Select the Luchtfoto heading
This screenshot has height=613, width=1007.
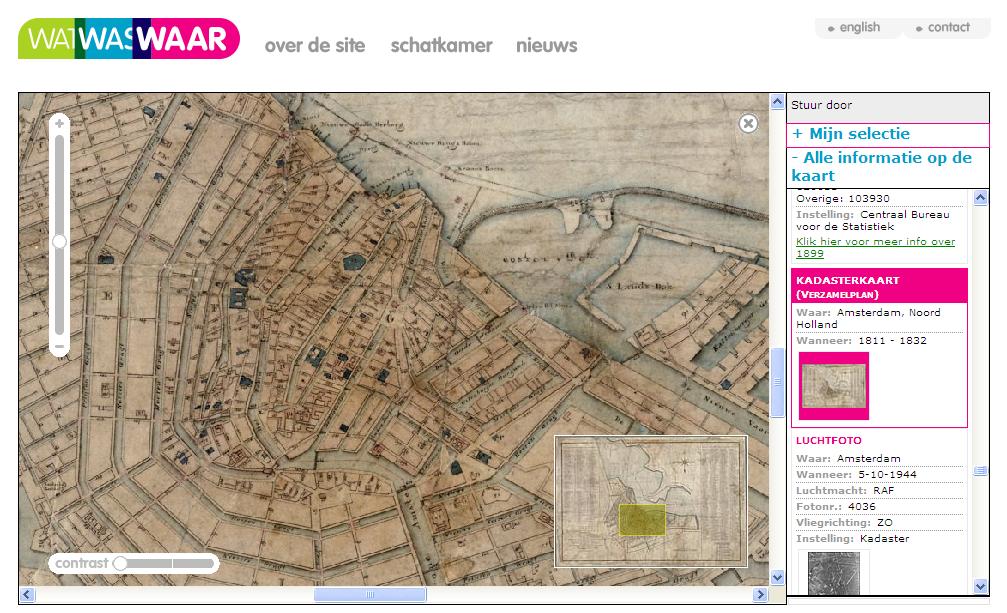coord(828,440)
